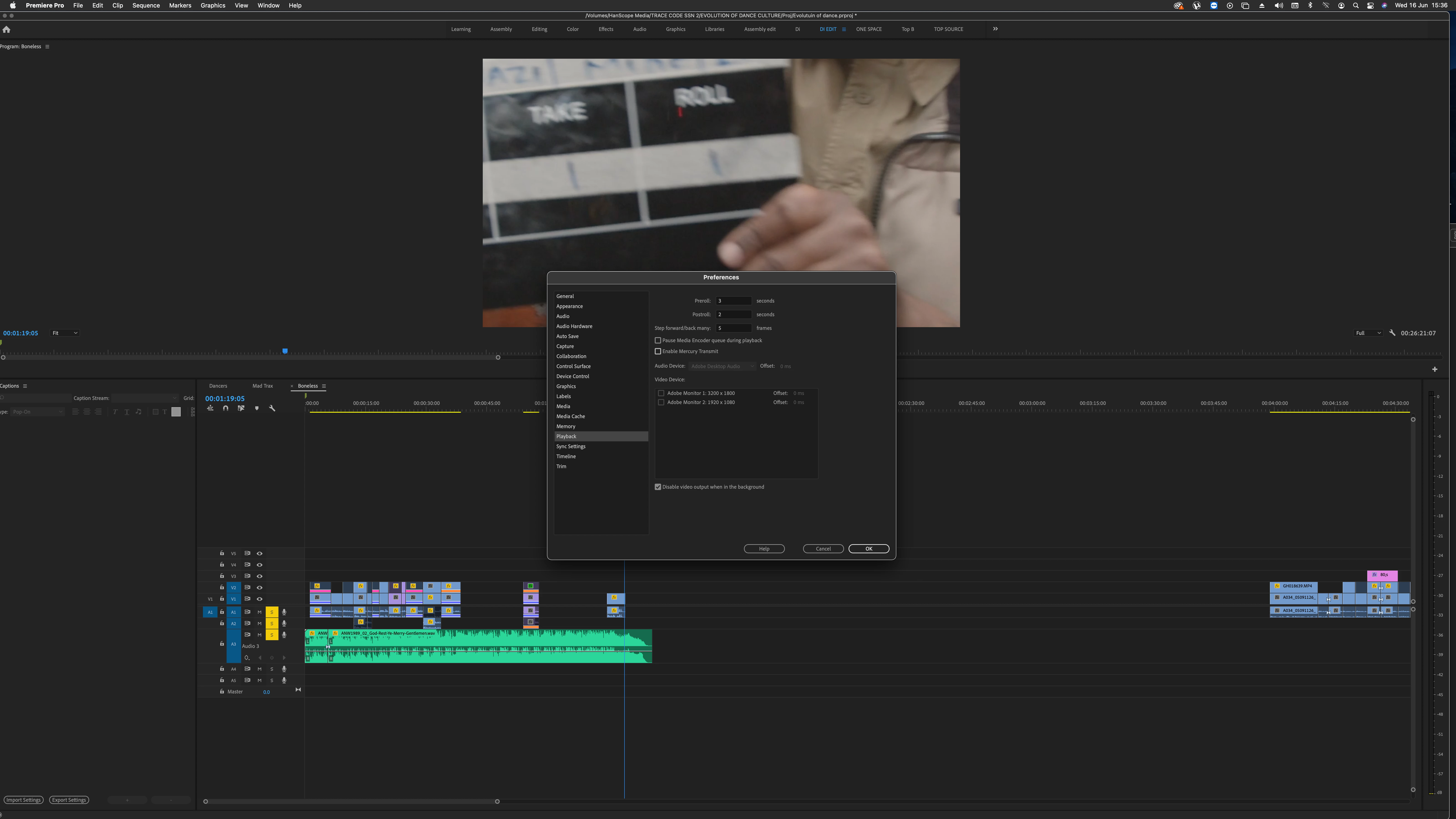Switch to the Mad Trax sequence tab
Image resolution: width=1456 pixels, height=819 pixels.
tap(262, 386)
